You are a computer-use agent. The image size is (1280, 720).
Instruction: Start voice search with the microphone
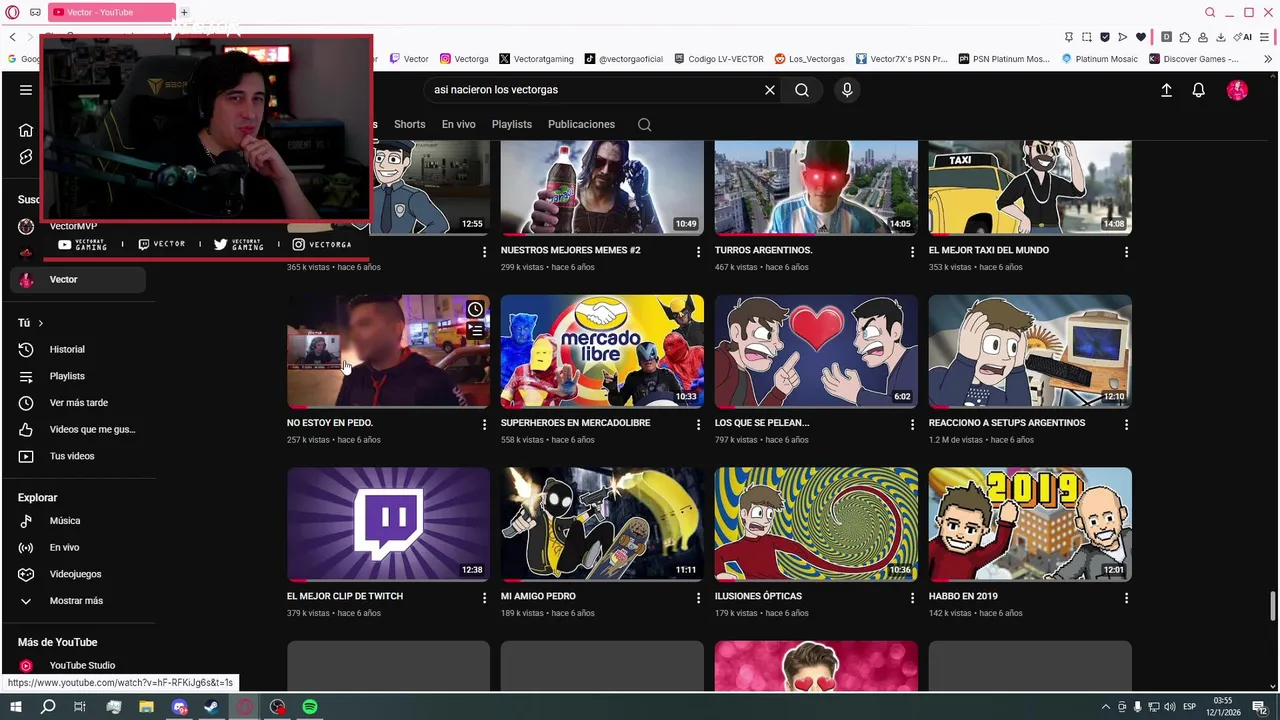click(x=847, y=90)
